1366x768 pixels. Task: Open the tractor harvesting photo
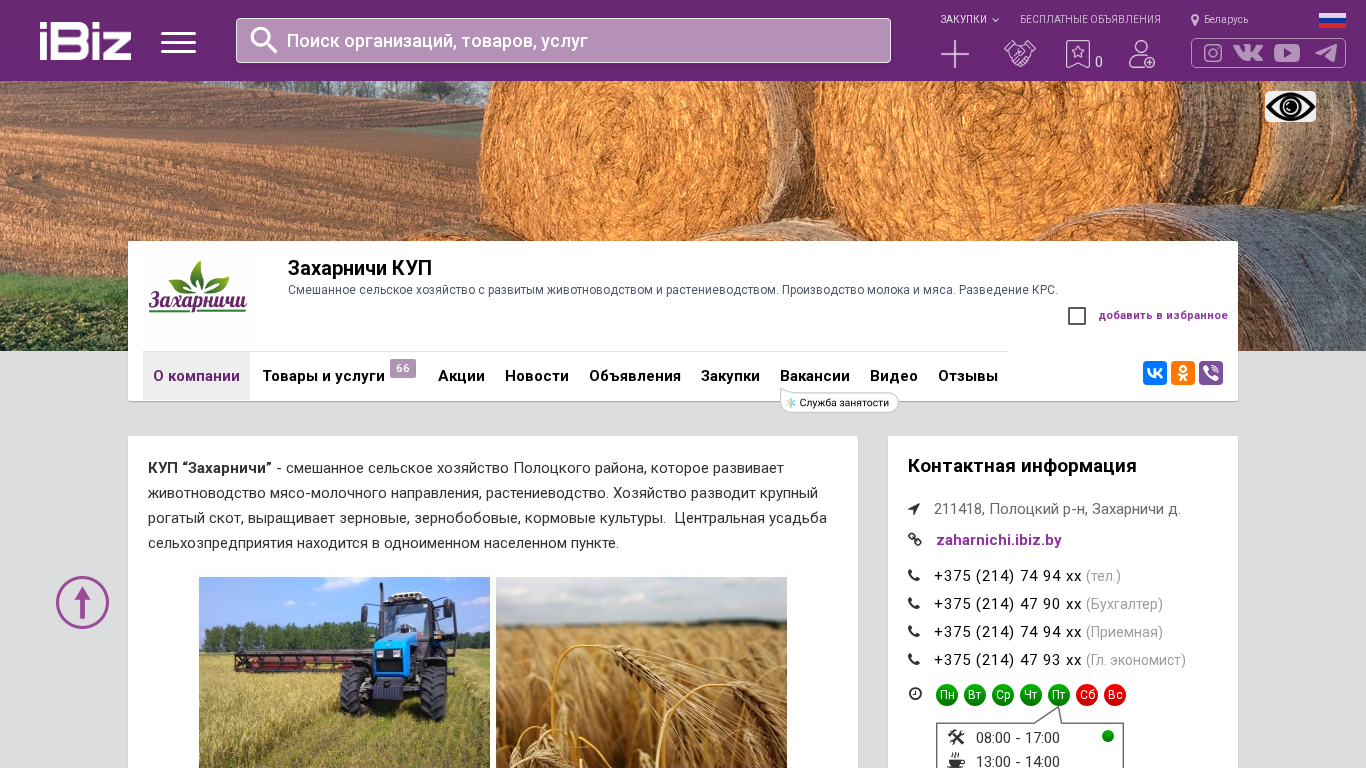344,672
